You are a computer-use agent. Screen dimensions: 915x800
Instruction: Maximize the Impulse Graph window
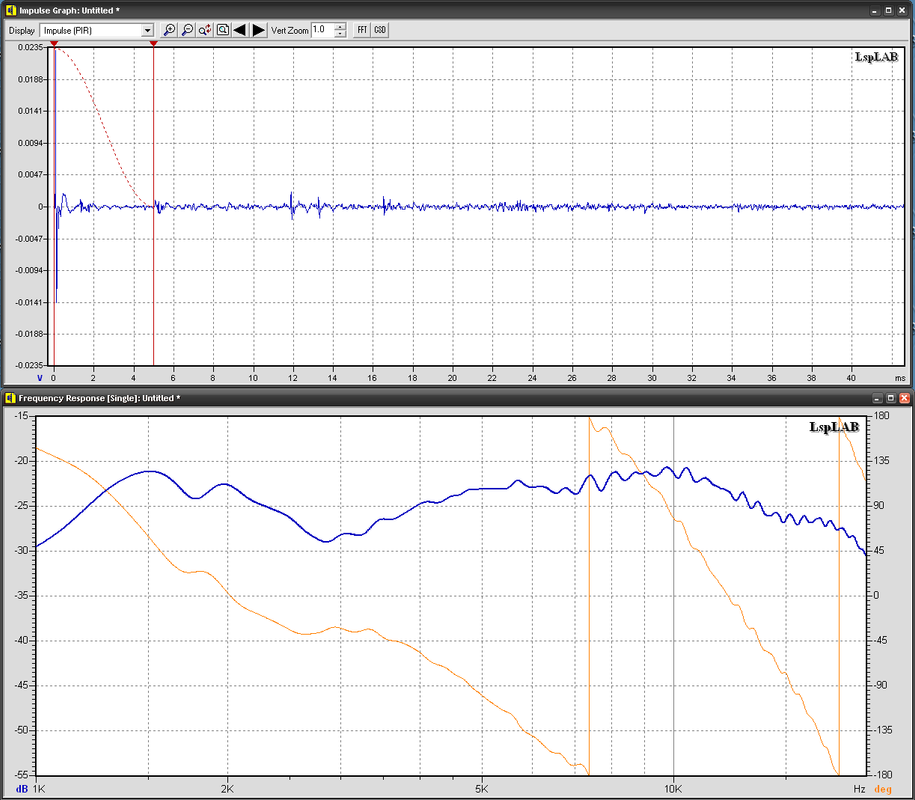point(889,11)
